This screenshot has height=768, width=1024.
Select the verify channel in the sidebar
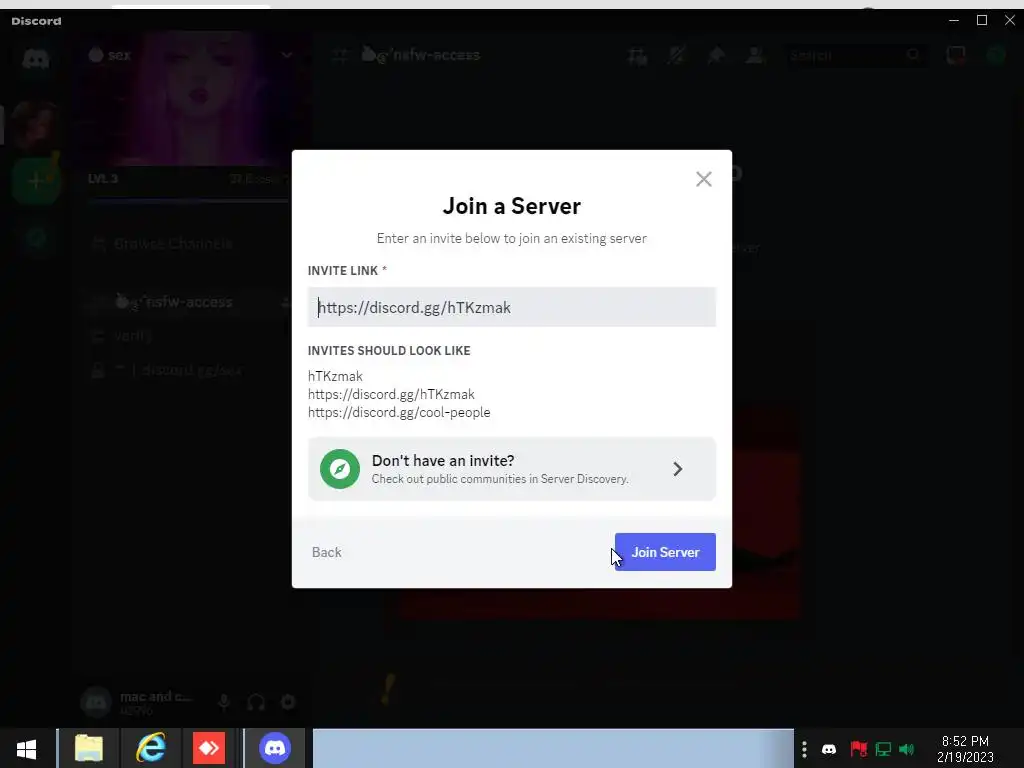(x=133, y=336)
